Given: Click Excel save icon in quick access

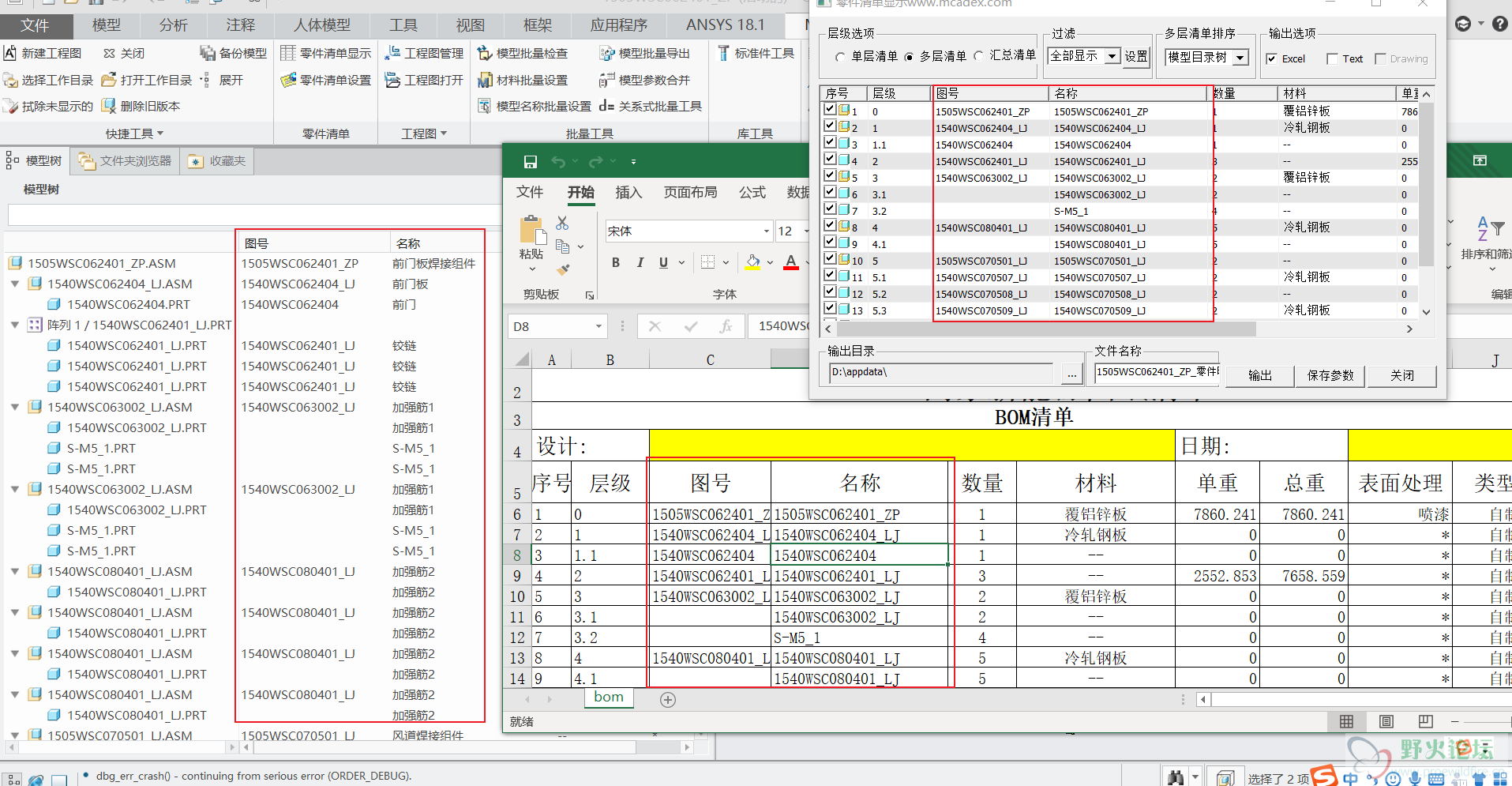Looking at the screenshot, I should coord(531,162).
